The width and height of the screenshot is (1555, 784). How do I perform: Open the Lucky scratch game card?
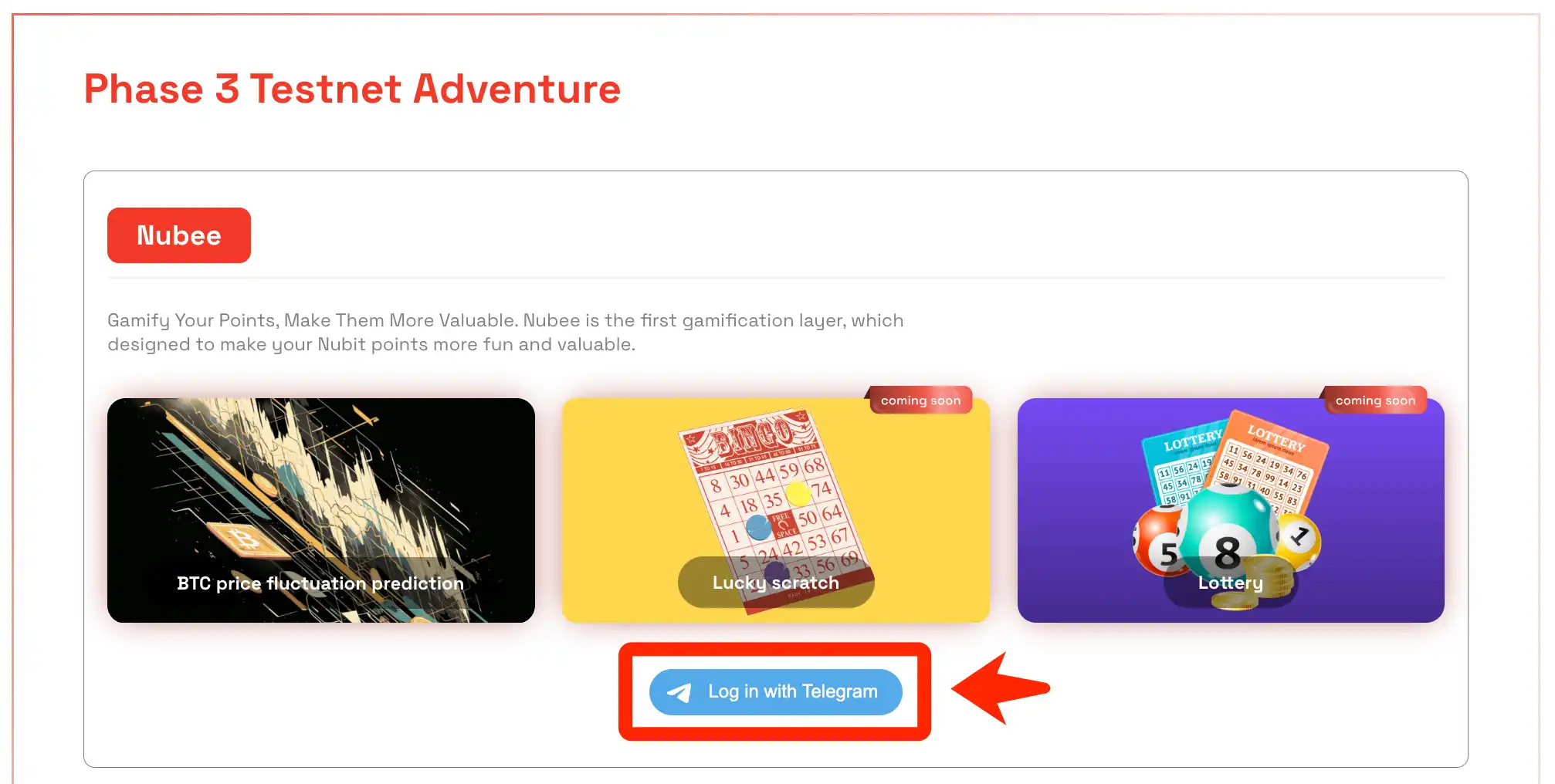click(x=776, y=510)
